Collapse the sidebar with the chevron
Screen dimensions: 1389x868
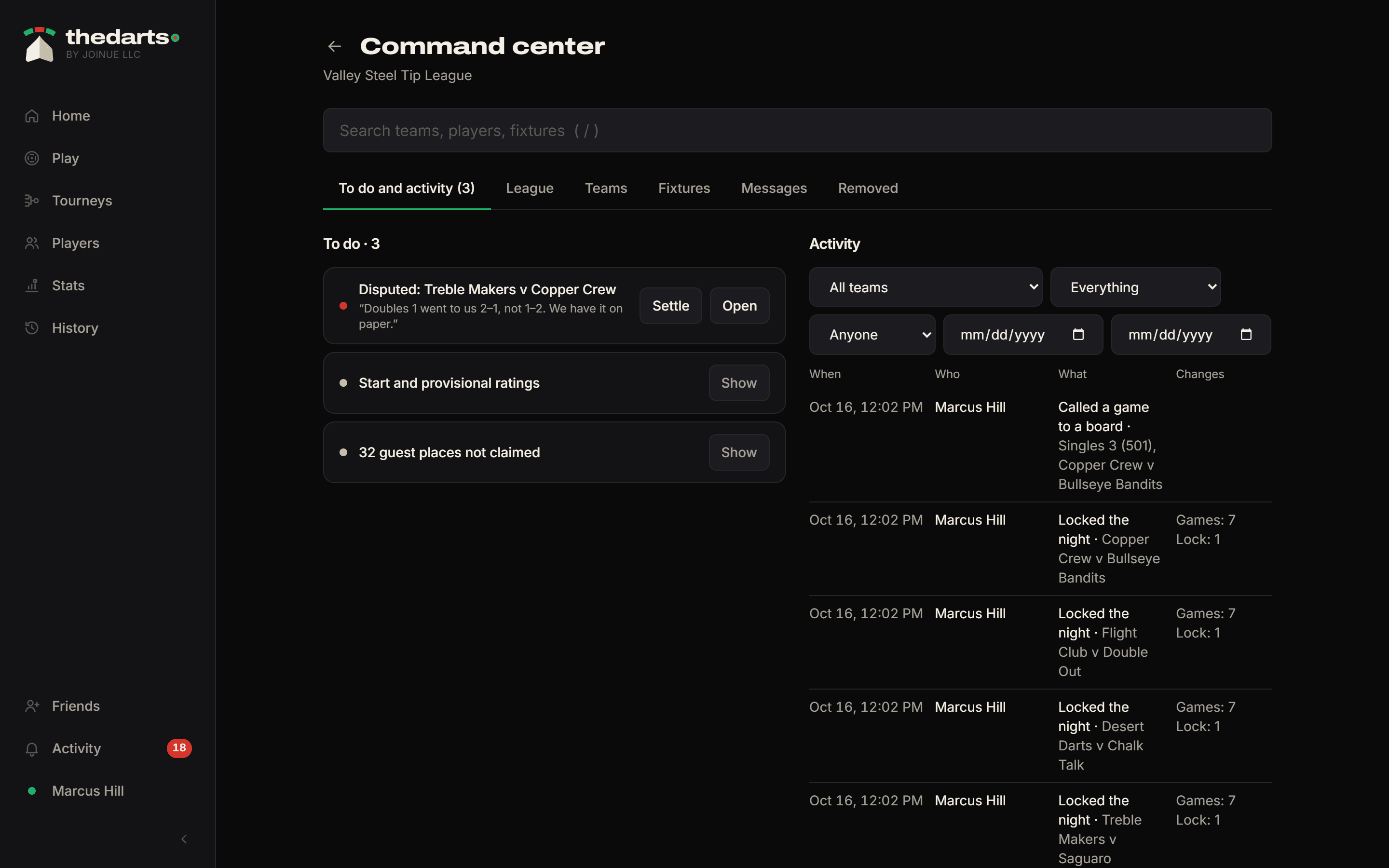coord(184,839)
